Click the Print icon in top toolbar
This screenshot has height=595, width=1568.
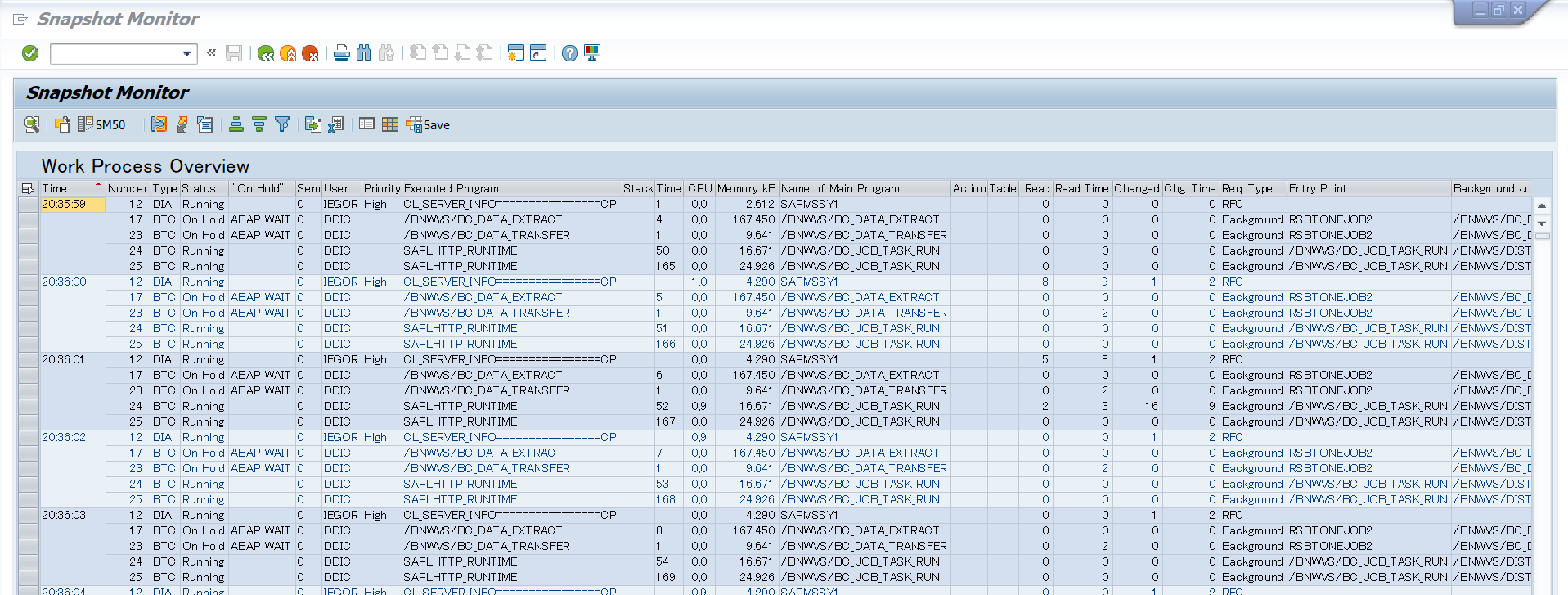(x=342, y=53)
